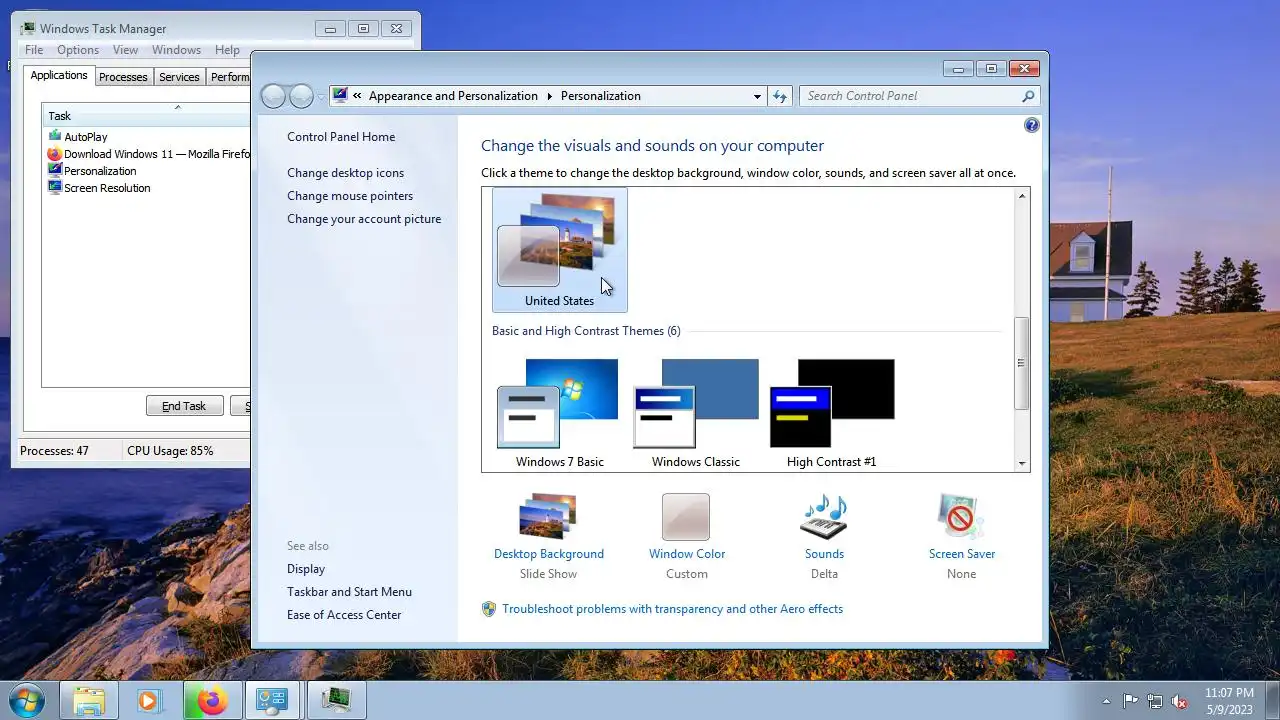Open the File menu in Task Manager

pyautogui.click(x=34, y=50)
